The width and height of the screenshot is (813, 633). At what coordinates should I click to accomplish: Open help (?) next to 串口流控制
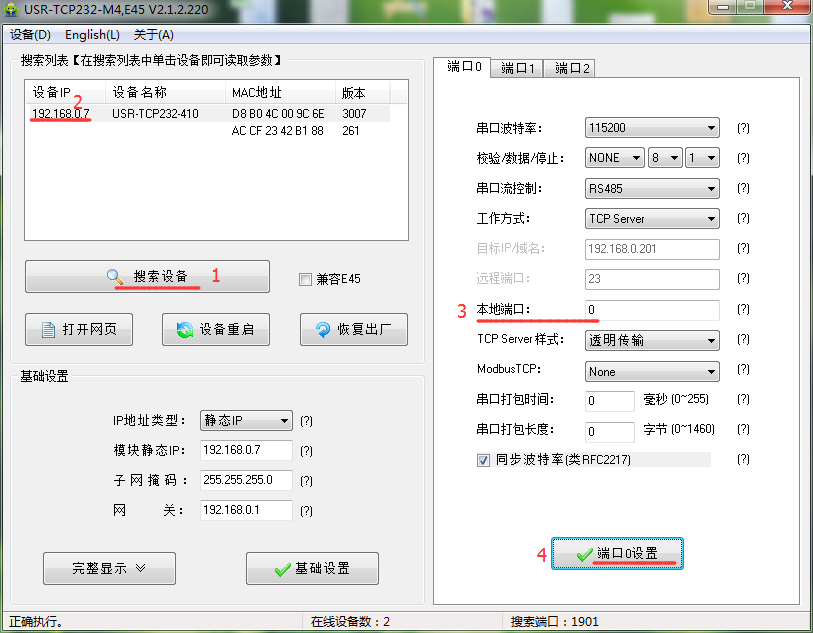743,188
